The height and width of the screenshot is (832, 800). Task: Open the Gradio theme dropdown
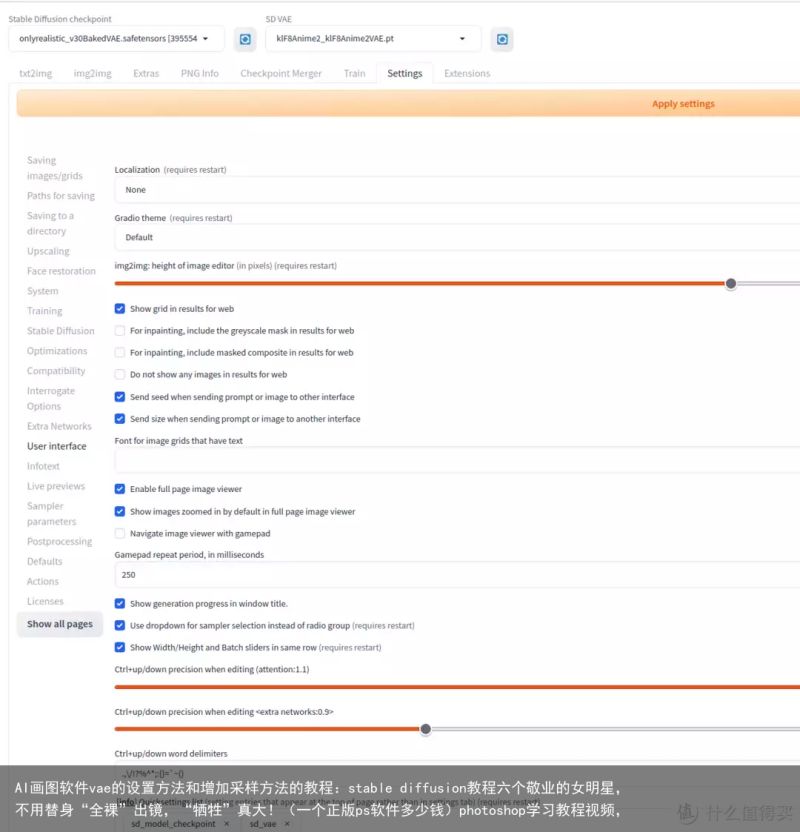point(457,237)
